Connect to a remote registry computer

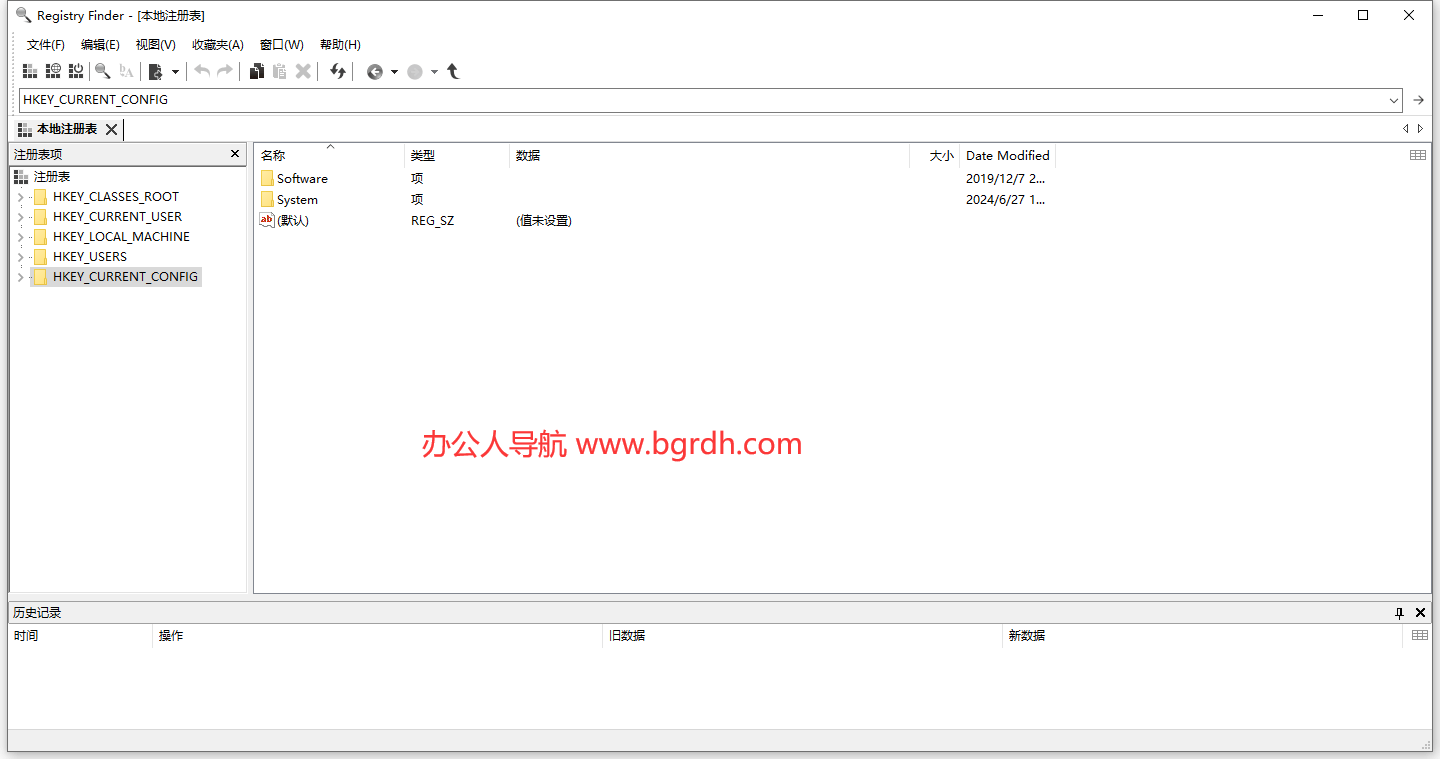point(53,71)
